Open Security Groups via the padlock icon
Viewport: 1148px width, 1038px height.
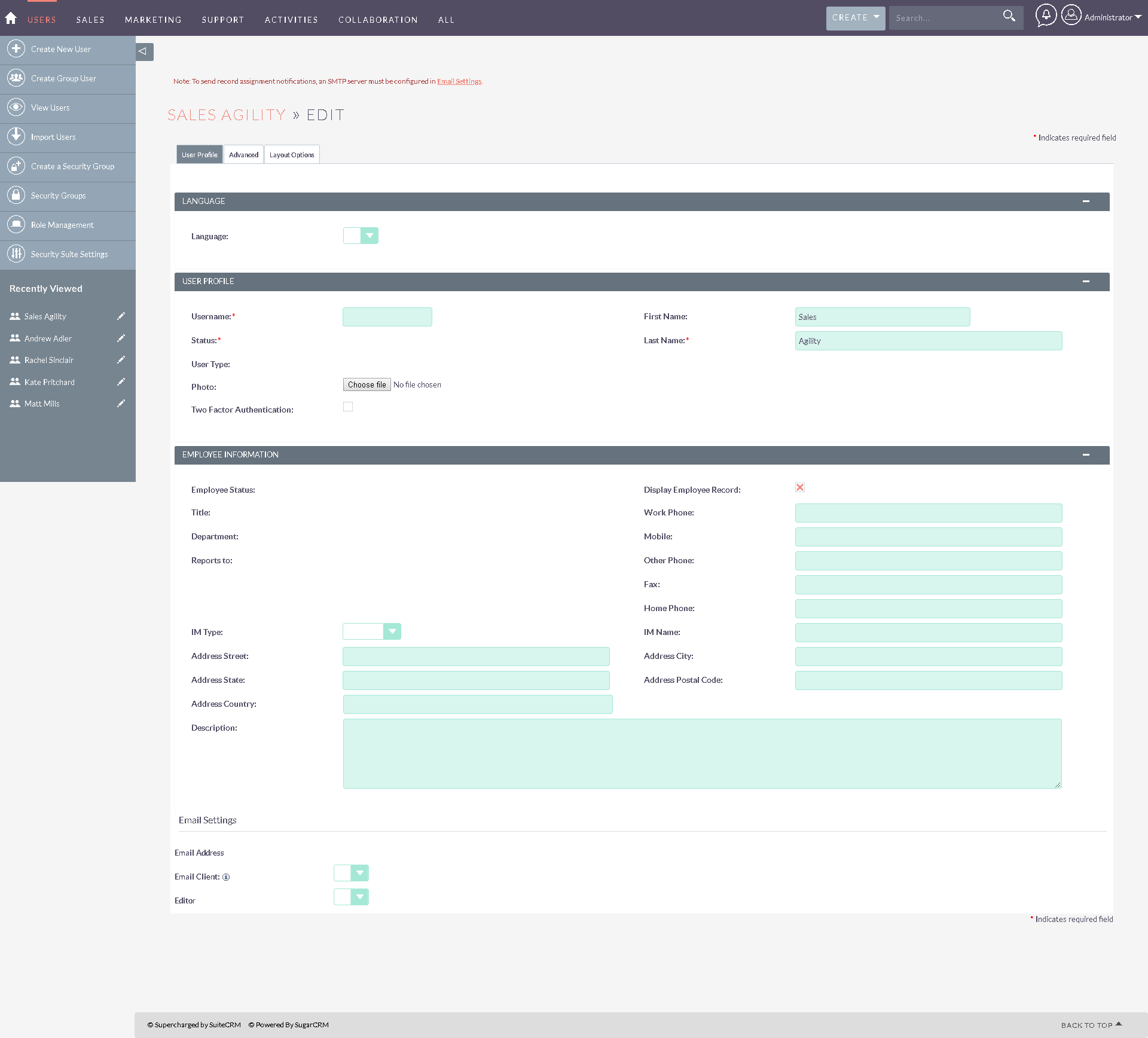[16, 195]
